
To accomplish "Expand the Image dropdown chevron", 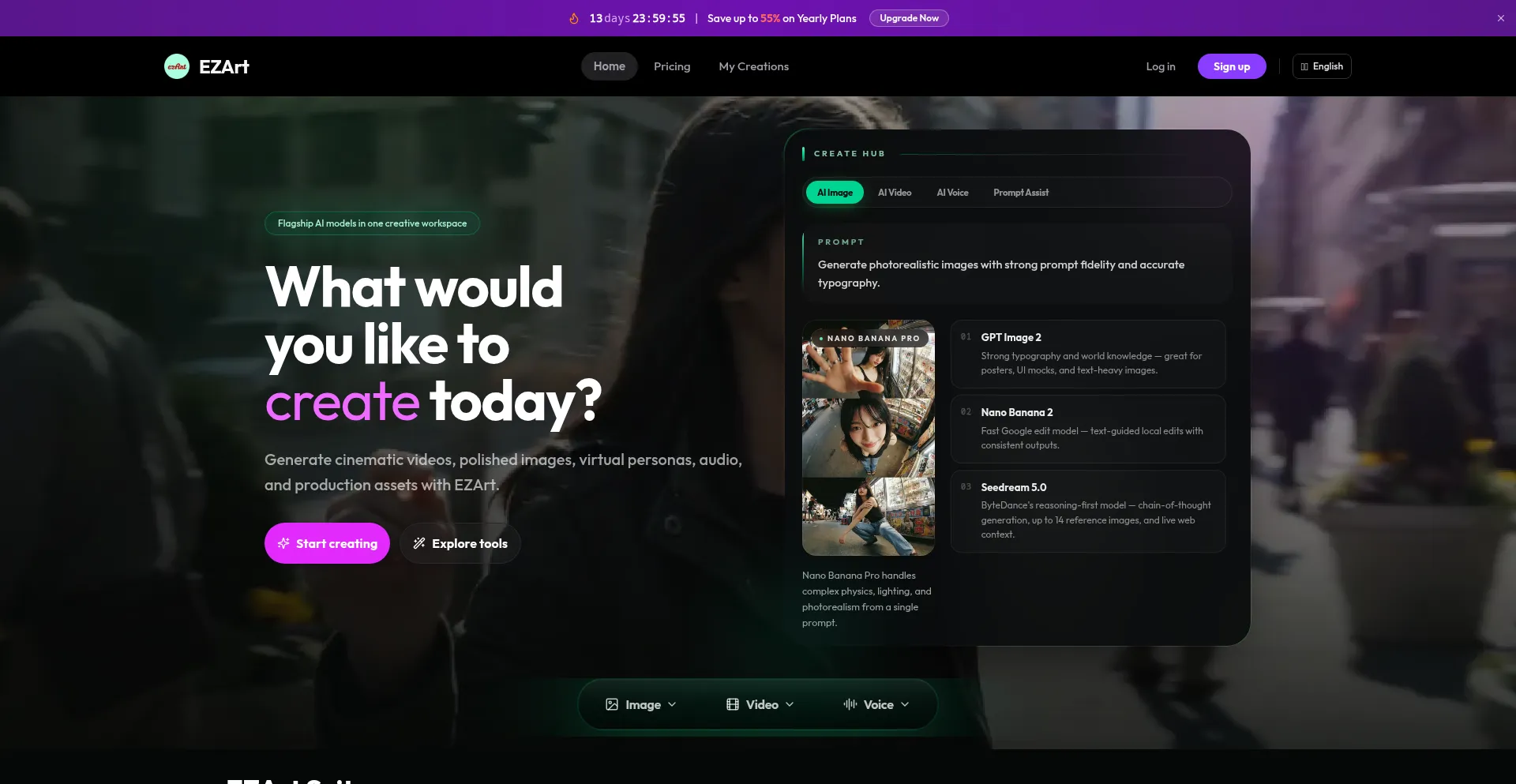I will 672,704.
